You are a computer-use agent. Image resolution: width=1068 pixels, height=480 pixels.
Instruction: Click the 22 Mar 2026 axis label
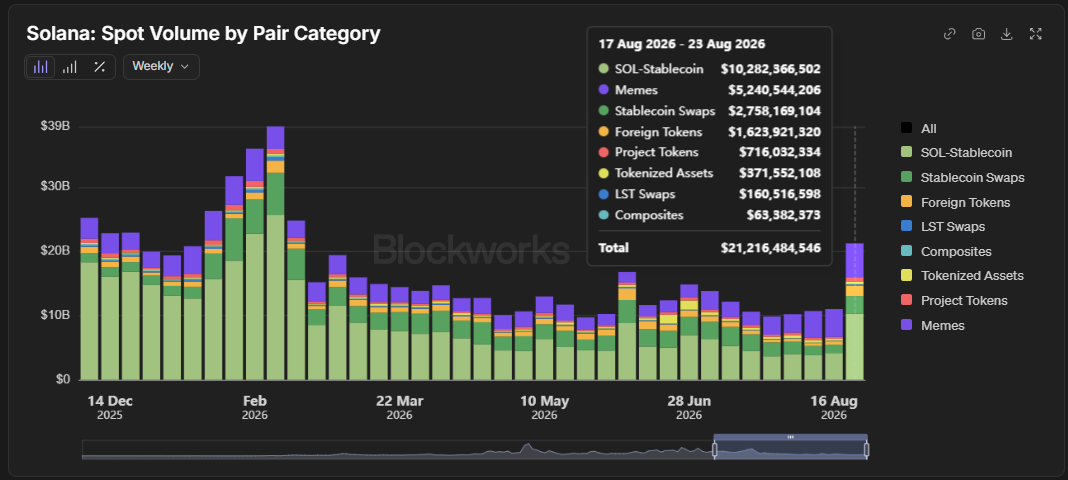click(399, 407)
